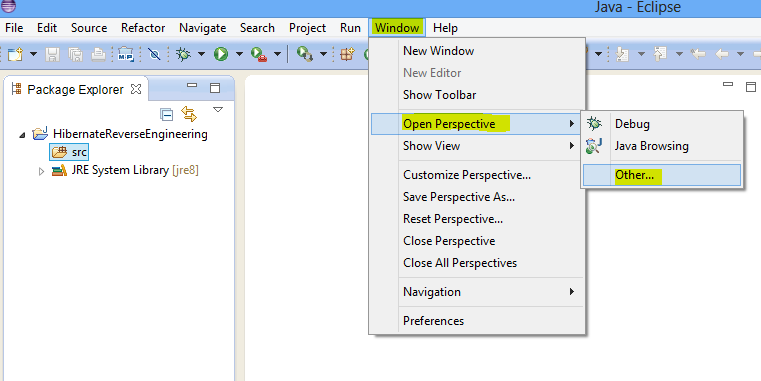The height and width of the screenshot is (381, 761).
Task: Launch Debug with the bug icon
Action: tap(183, 54)
